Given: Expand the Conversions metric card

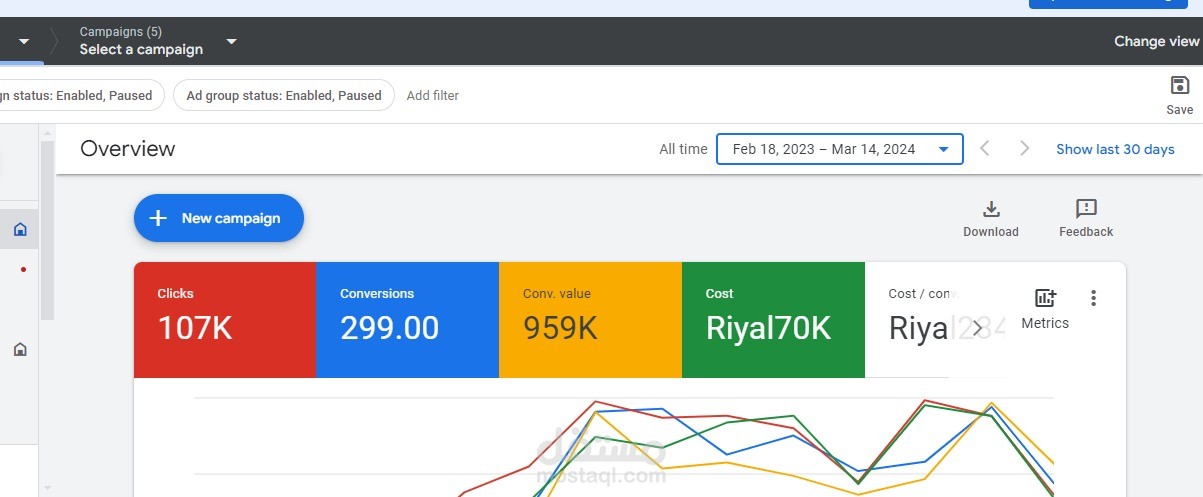Looking at the screenshot, I should tap(407, 320).
